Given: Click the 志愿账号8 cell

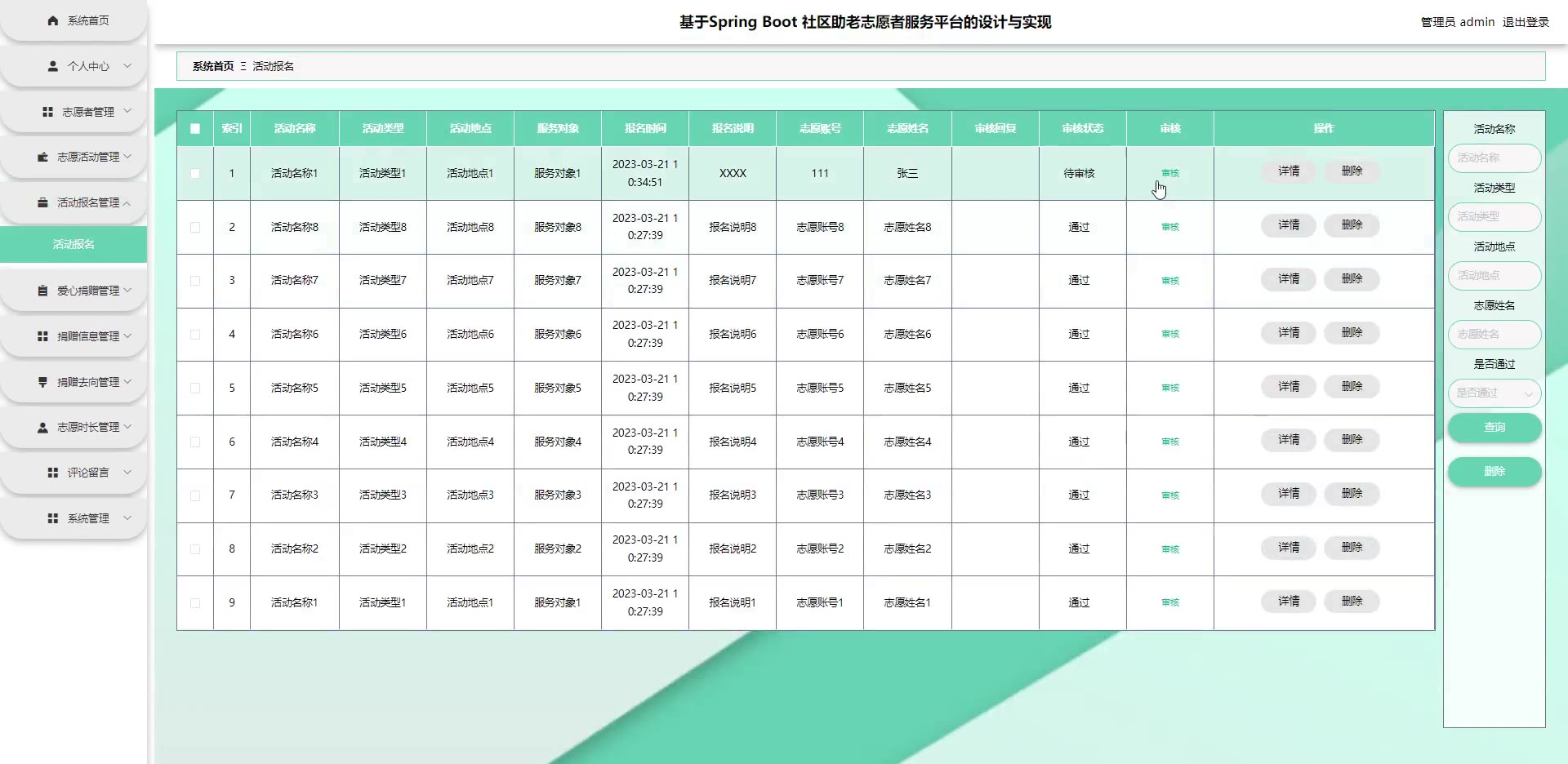Looking at the screenshot, I should click(x=820, y=227).
